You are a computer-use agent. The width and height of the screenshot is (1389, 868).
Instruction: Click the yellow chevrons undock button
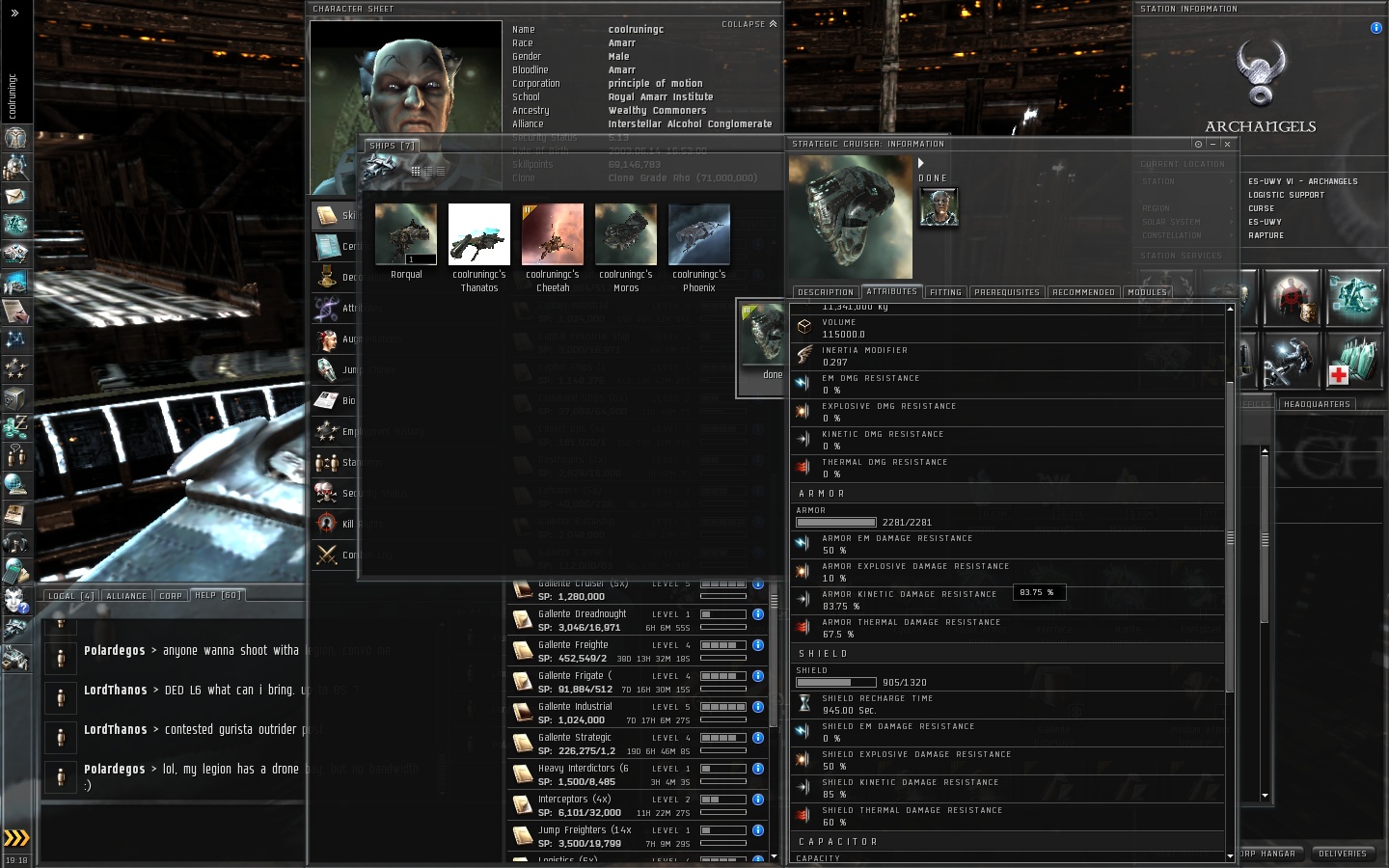(16, 837)
